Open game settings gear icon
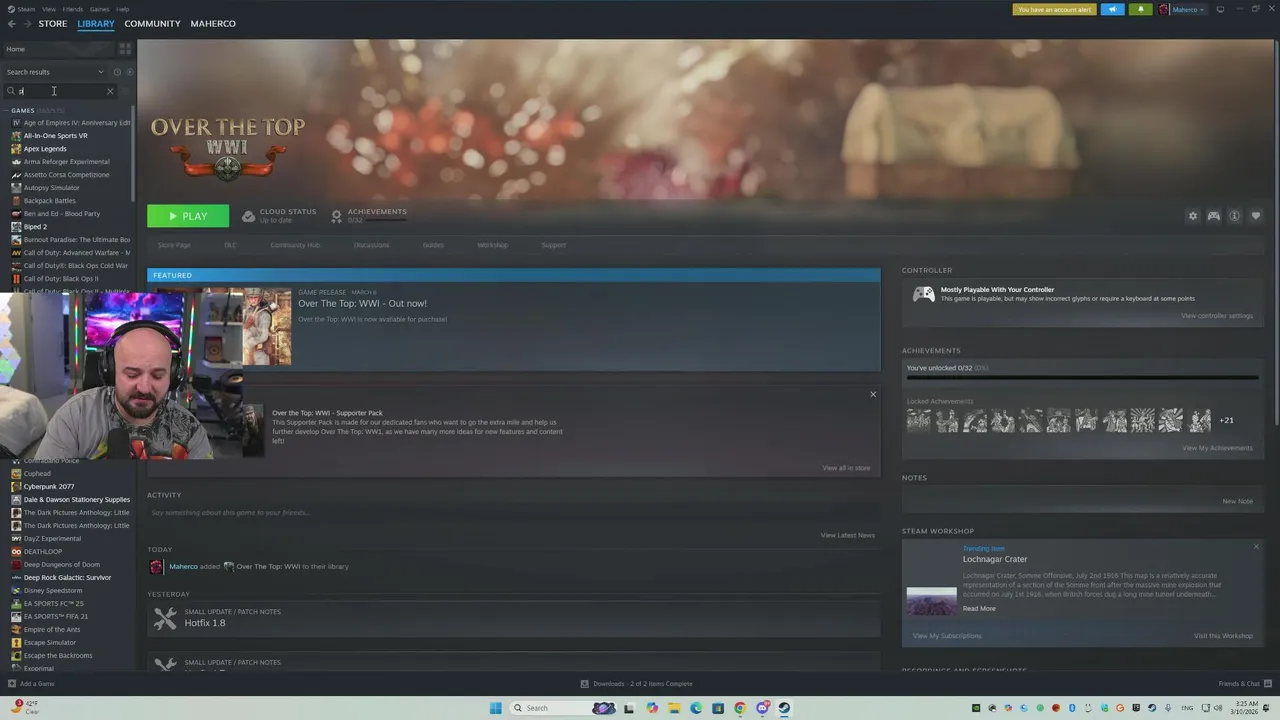Viewport: 1280px width, 720px height. tap(1192, 216)
